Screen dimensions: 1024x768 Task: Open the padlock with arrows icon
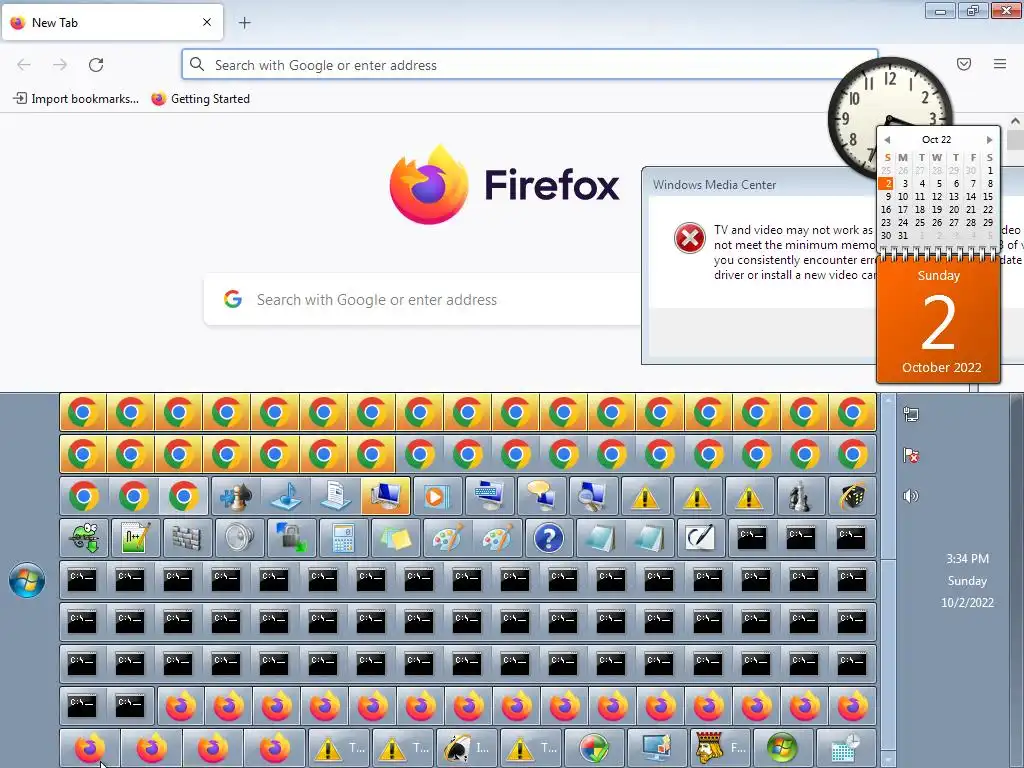(x=291, y=538)
